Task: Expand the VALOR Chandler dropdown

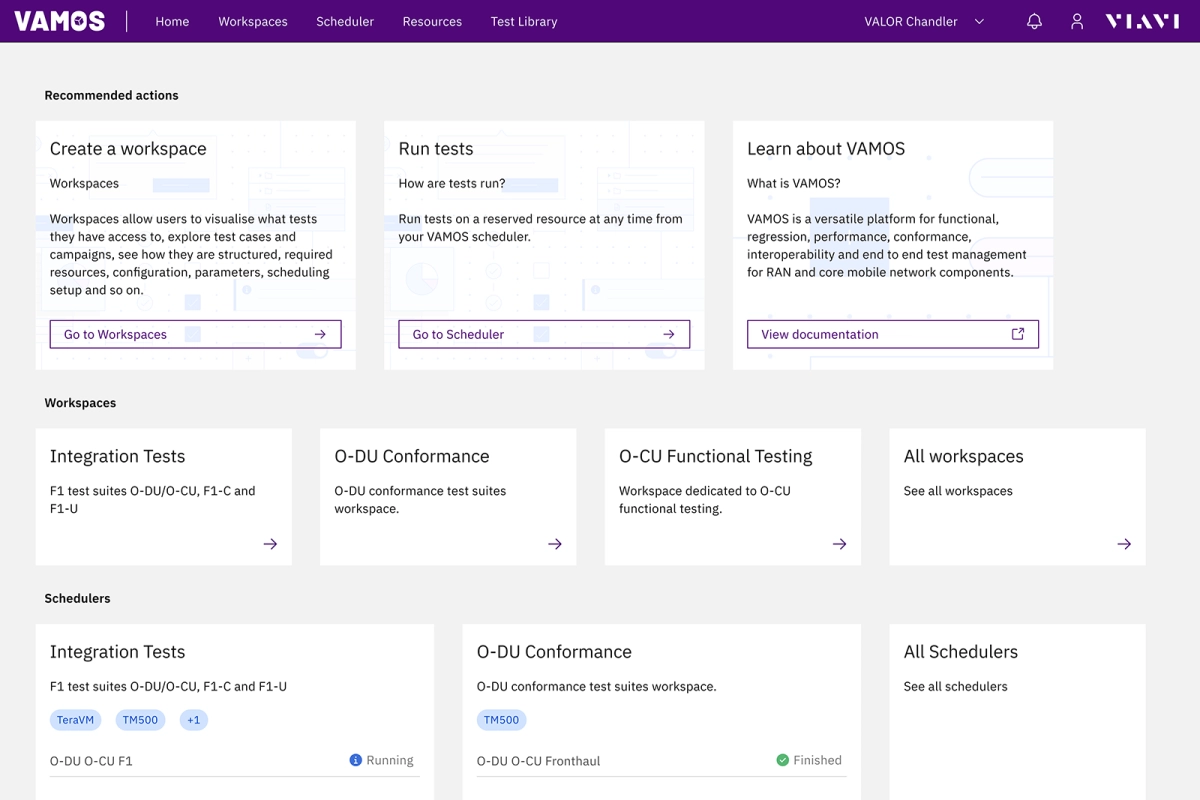Action: click(x=925, y=21)
